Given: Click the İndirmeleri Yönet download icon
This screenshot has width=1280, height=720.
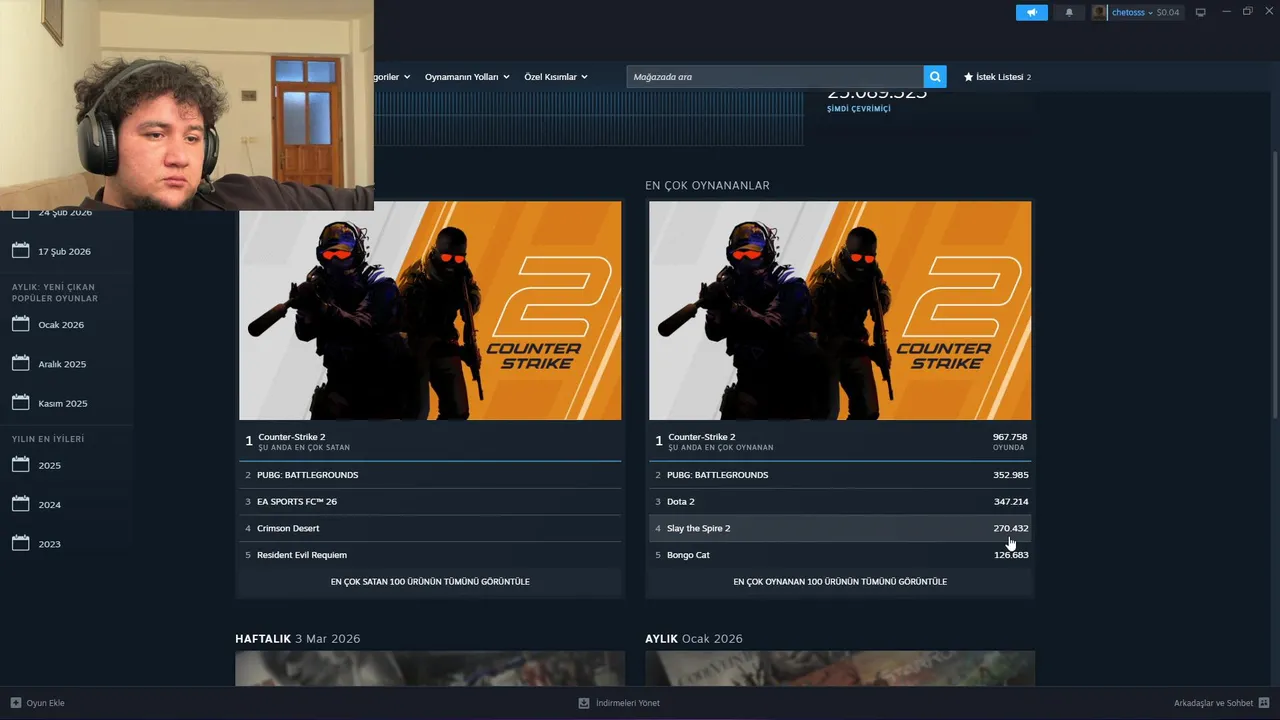Looking at the screenshot, I should pyautogui.click(x=584, y=703).
